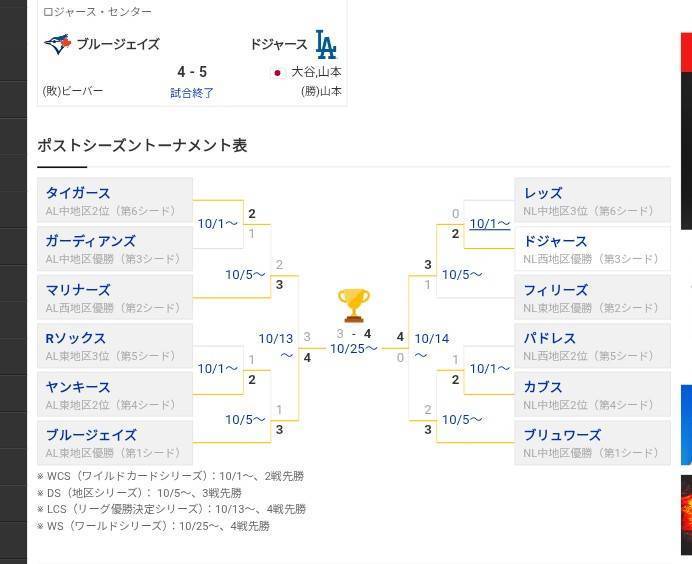Click the Dodgers LA logo icon
The height and width of the screenshot is (564, 692).
pos(326,44)
